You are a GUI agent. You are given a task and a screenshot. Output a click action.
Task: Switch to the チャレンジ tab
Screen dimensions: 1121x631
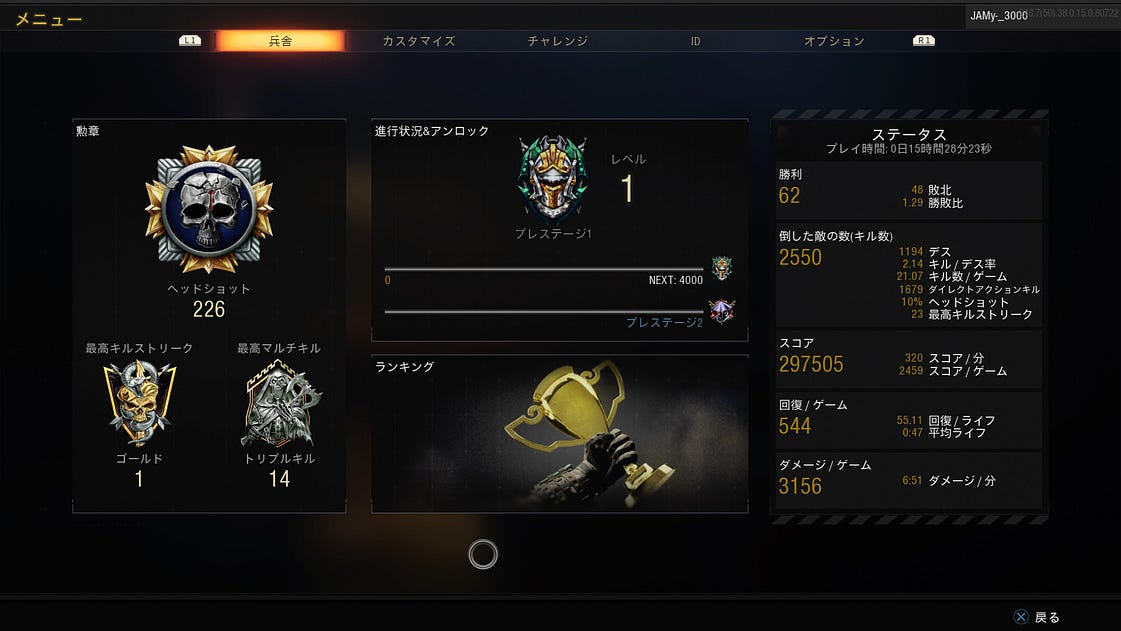pos(558,41)
